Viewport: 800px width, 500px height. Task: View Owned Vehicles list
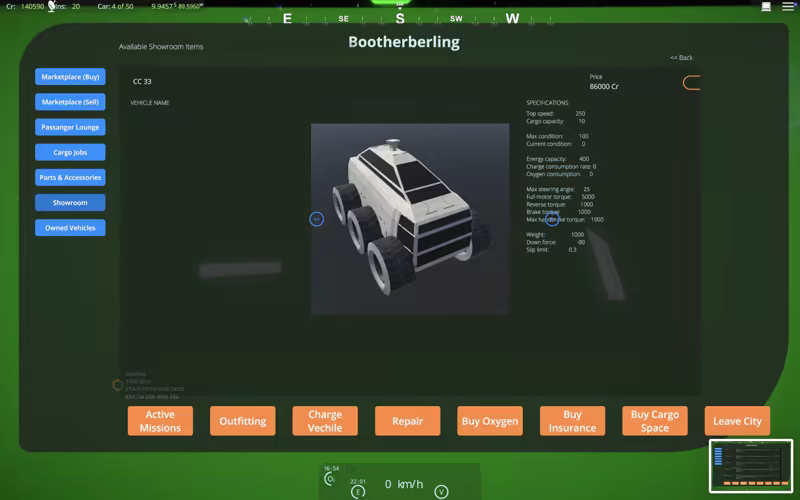[x=70, y=227]
